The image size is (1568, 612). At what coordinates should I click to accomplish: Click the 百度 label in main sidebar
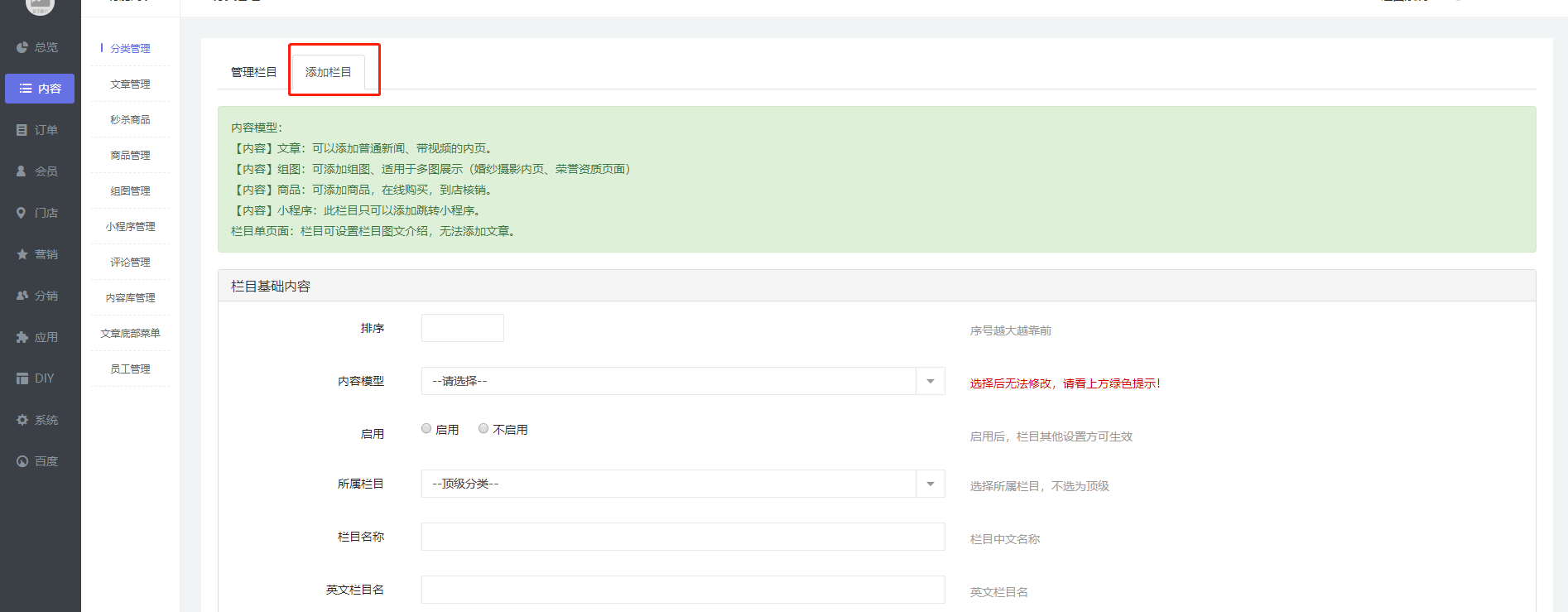pos(46,461)
